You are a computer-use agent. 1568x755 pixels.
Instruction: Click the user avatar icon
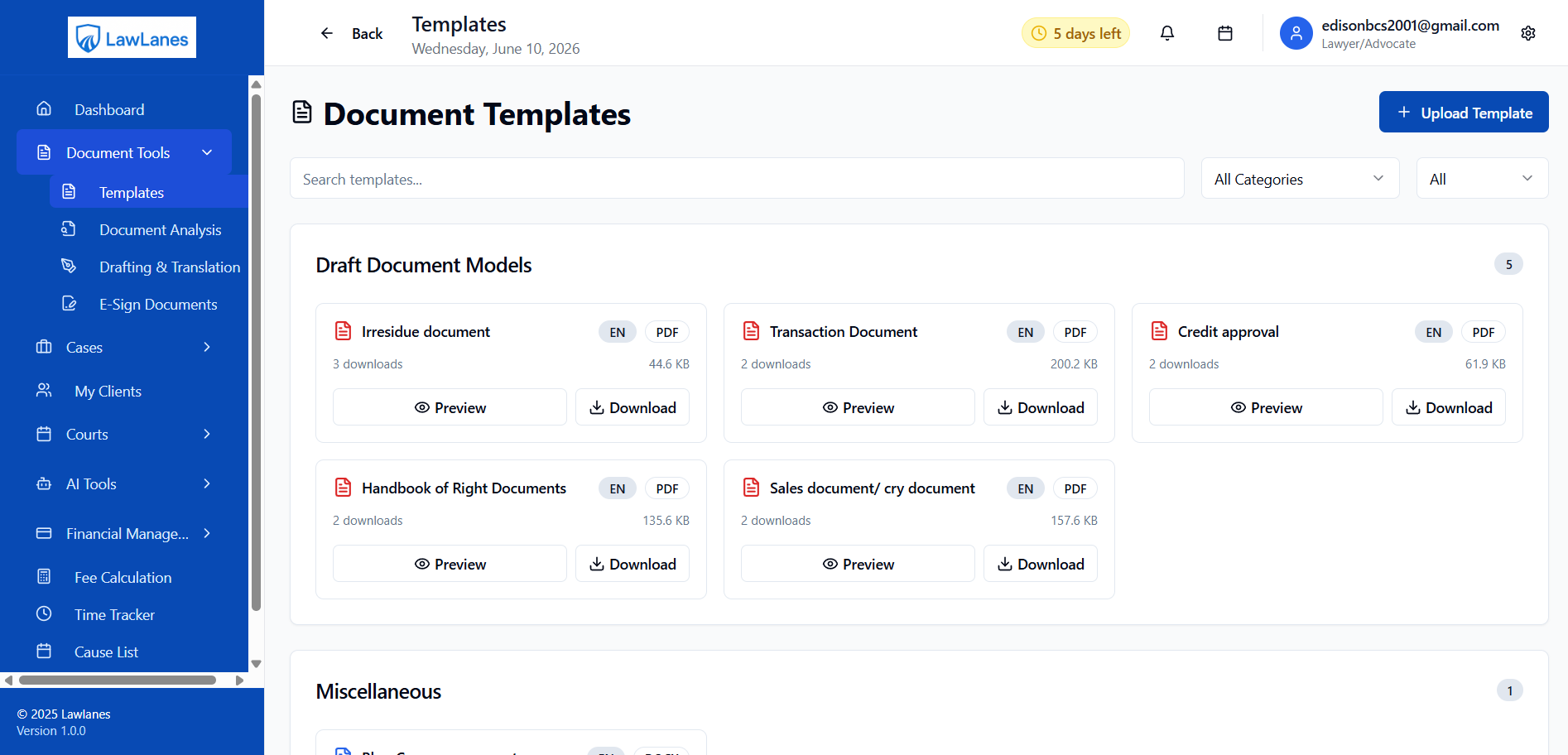coord(1296,33)
